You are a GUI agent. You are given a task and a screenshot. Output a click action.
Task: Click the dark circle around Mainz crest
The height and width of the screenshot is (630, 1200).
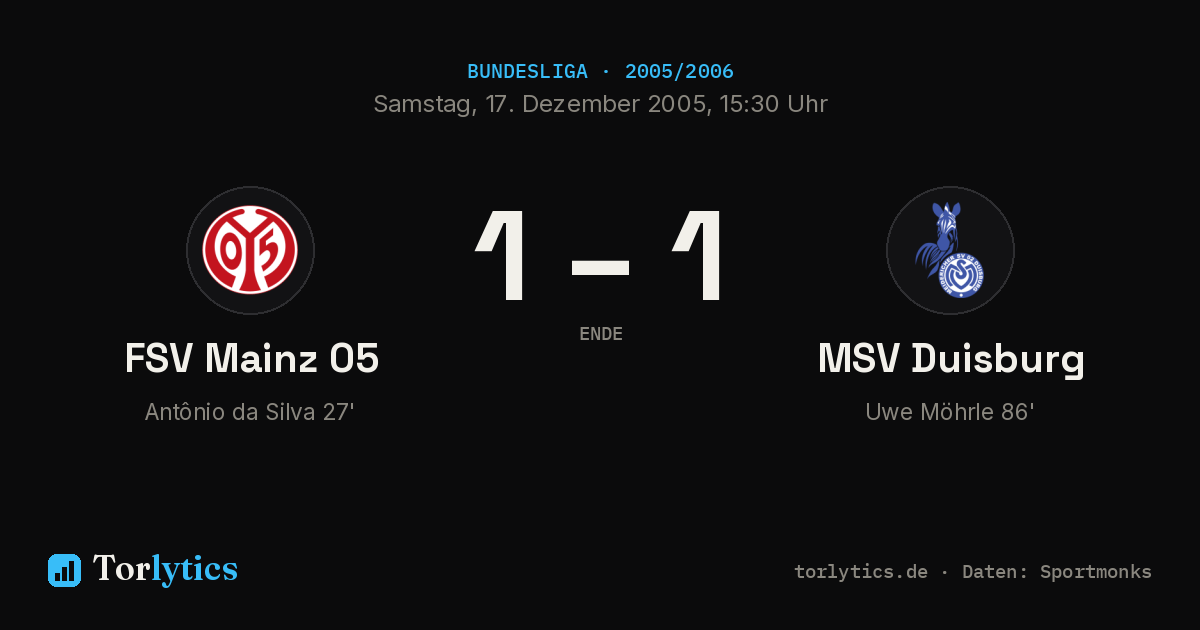[250, 250]
